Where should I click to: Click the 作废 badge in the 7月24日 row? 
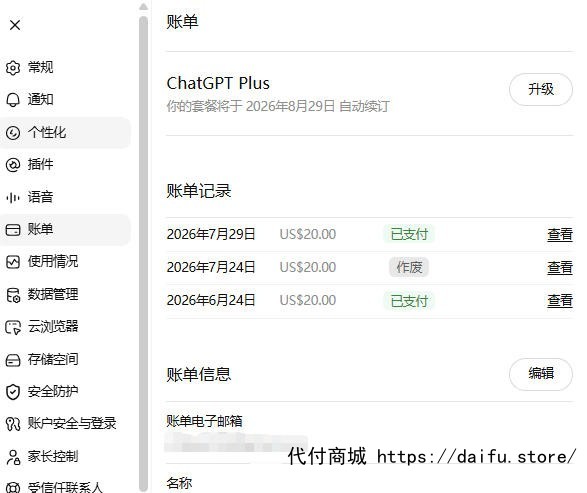(x=409, y=267)
